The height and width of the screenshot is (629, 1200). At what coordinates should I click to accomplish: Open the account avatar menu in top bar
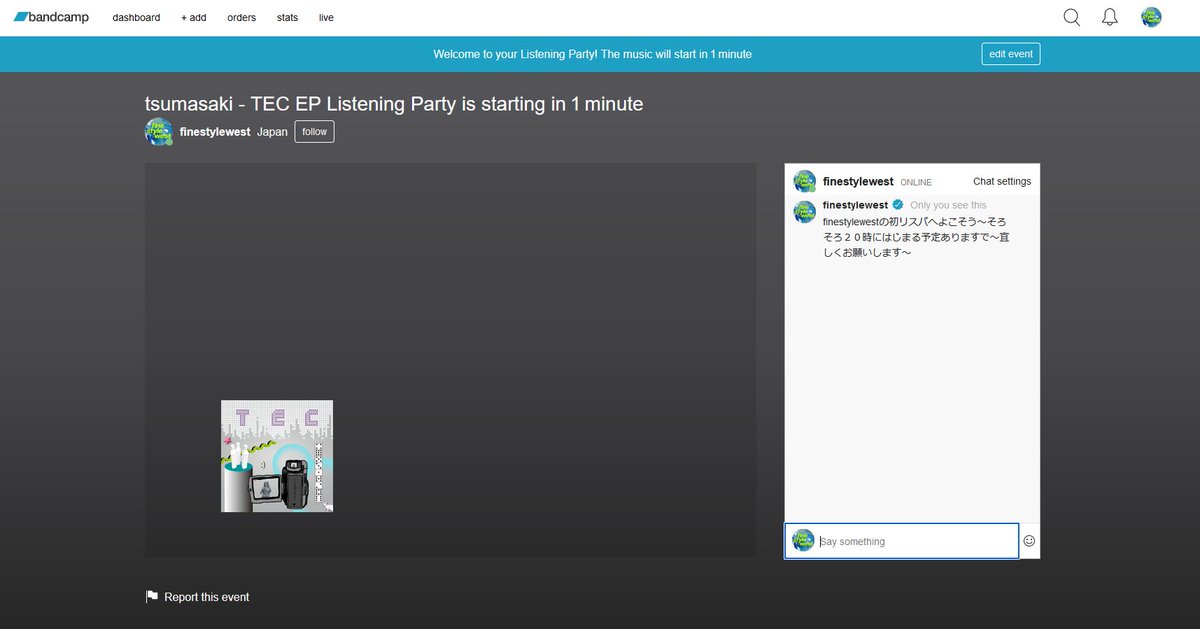coord(1151,17)
